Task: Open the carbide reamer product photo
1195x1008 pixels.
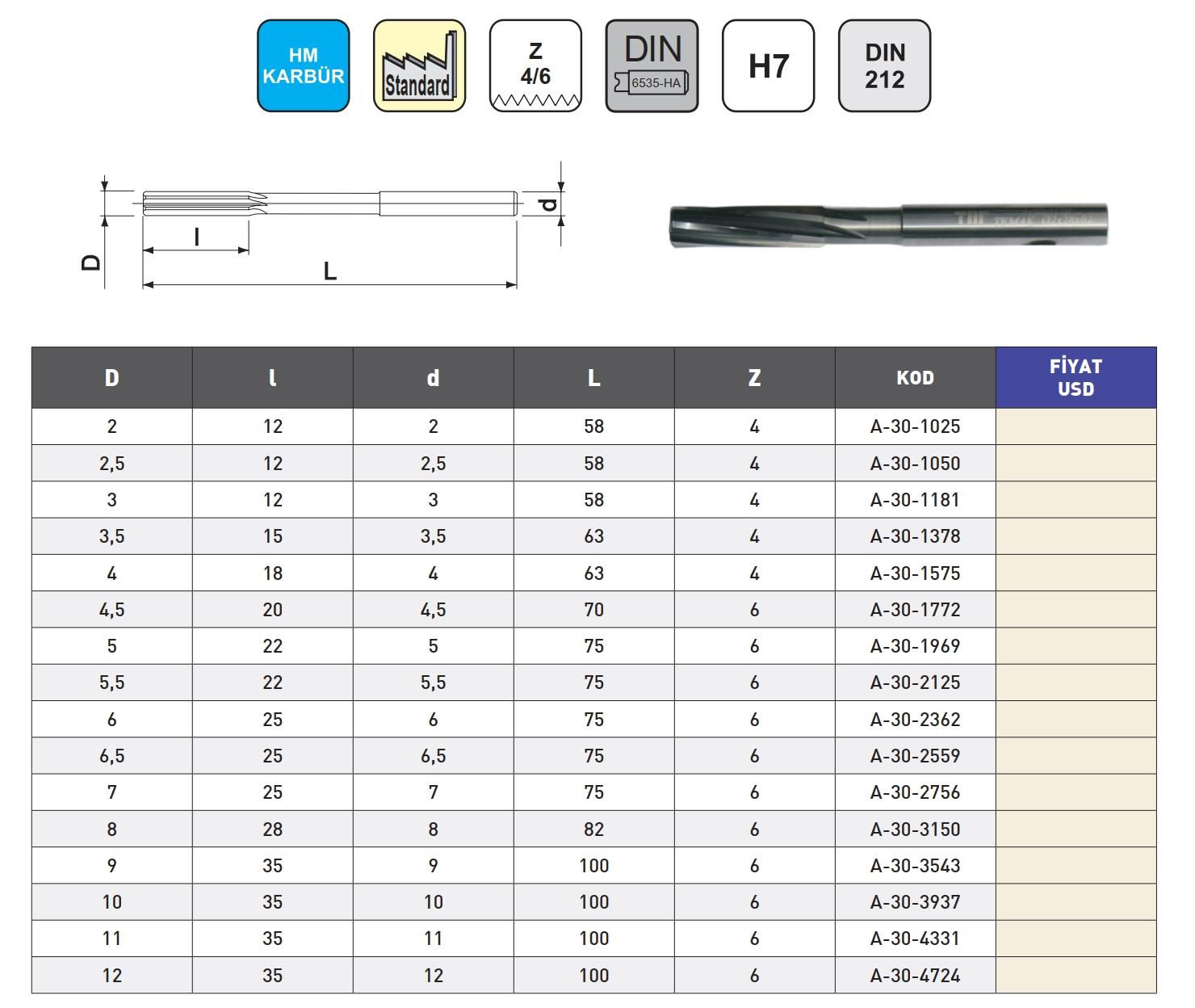Action: pyautogui.click(x=889, y=225)
